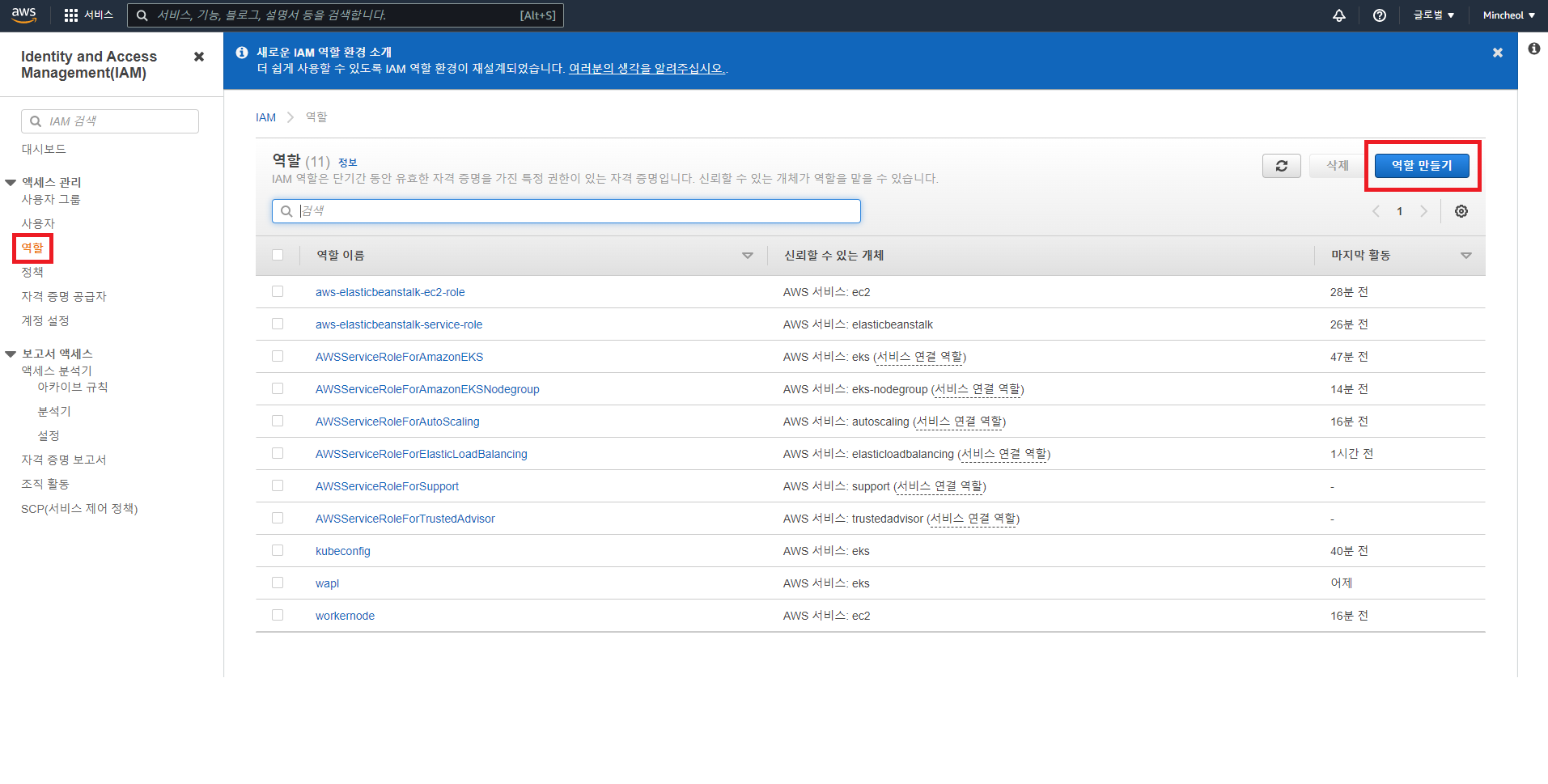Open the aws-elasticbeanstalk-ec2-role link
The width and height of the screenshot is (1548, 784).
390,292
